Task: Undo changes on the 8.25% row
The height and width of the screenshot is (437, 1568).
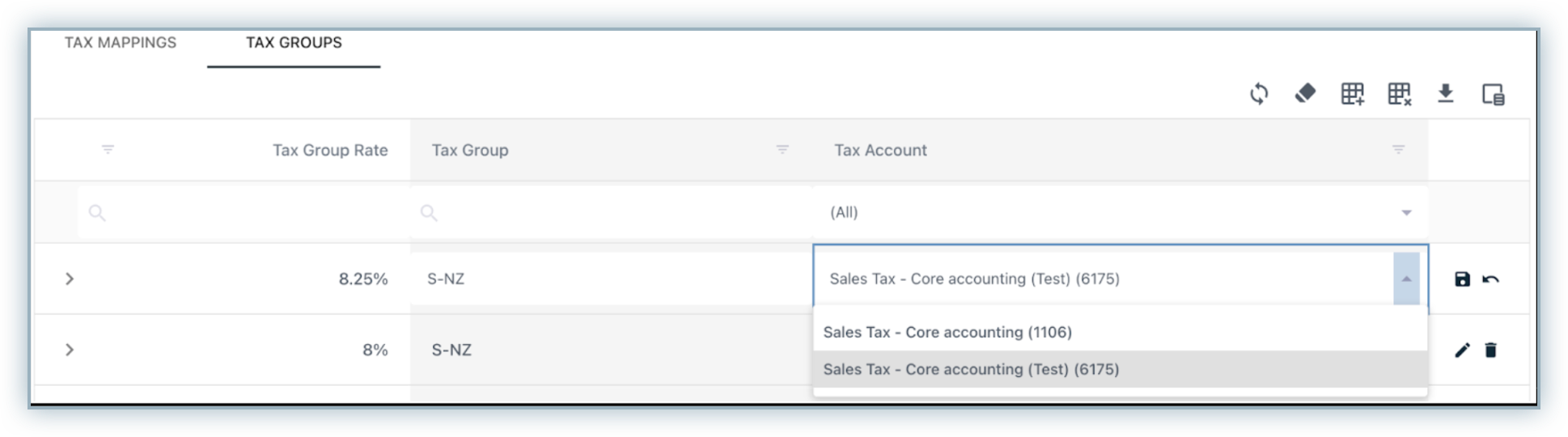Action: coord(1490,279)
